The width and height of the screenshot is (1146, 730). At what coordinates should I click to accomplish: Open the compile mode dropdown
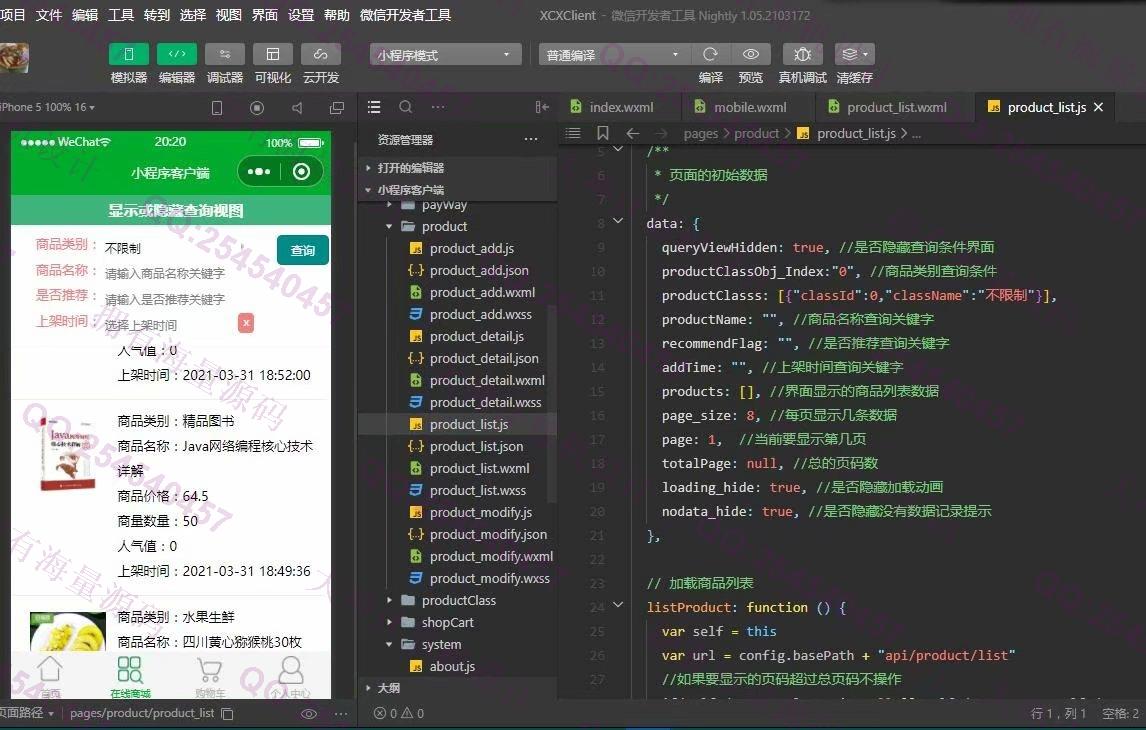612,55
